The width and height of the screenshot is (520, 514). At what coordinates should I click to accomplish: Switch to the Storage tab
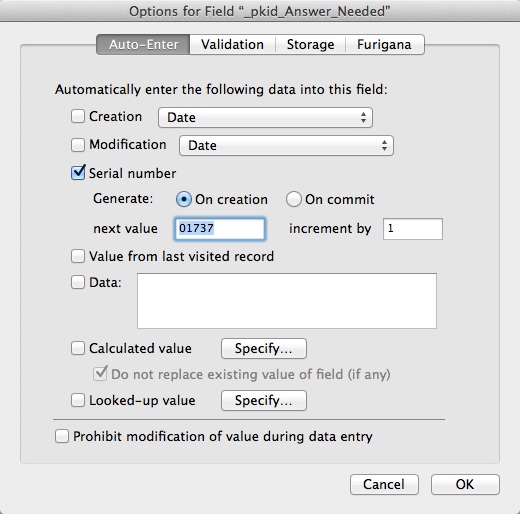310,44
